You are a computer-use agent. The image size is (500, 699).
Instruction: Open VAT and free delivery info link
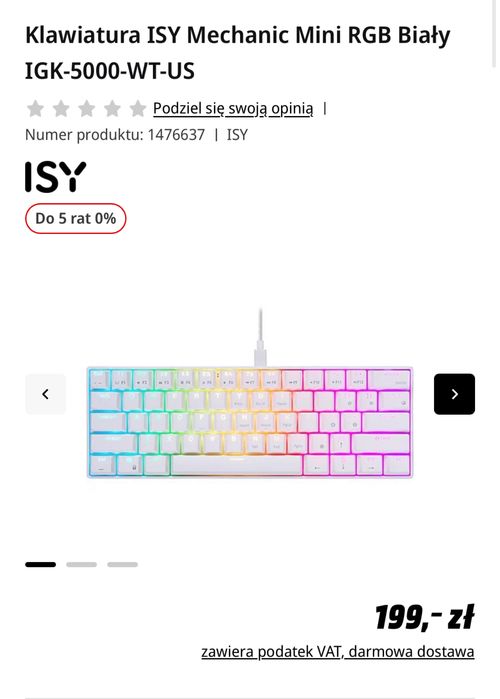point(338,652)
